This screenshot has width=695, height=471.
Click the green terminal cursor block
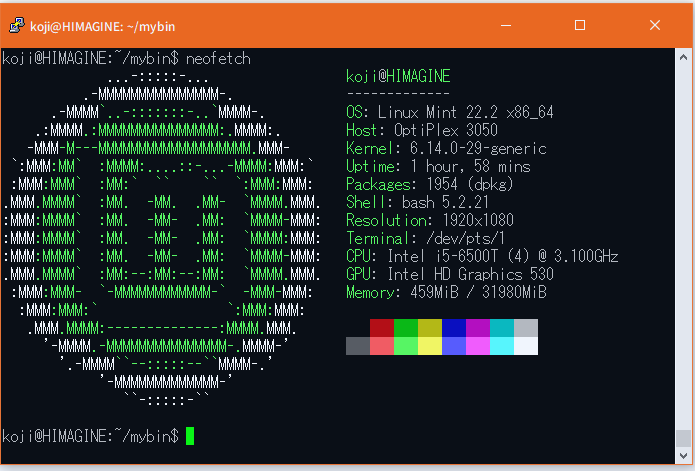click(190, 436)
